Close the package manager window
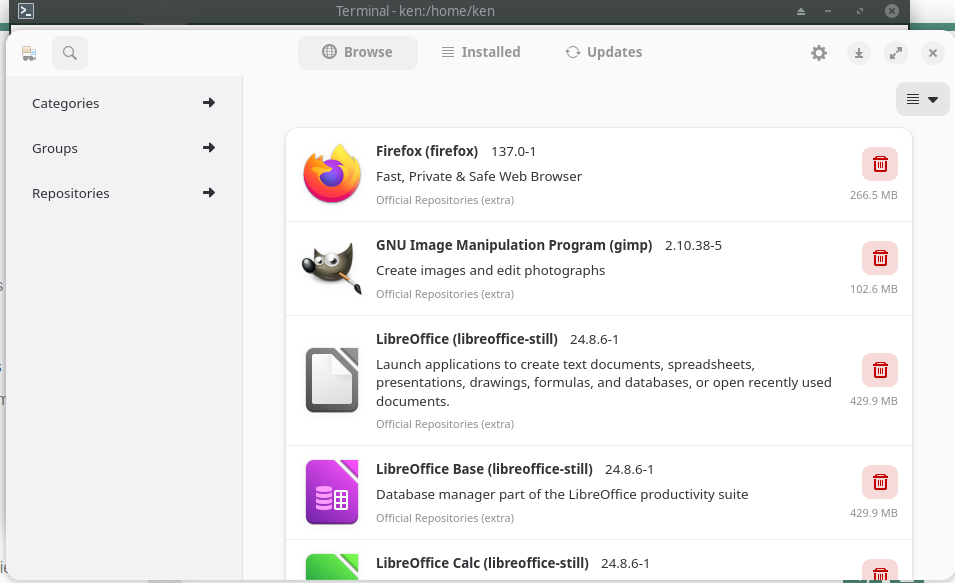The width and height of the screenshot is (955, 583). pos(932,53)
